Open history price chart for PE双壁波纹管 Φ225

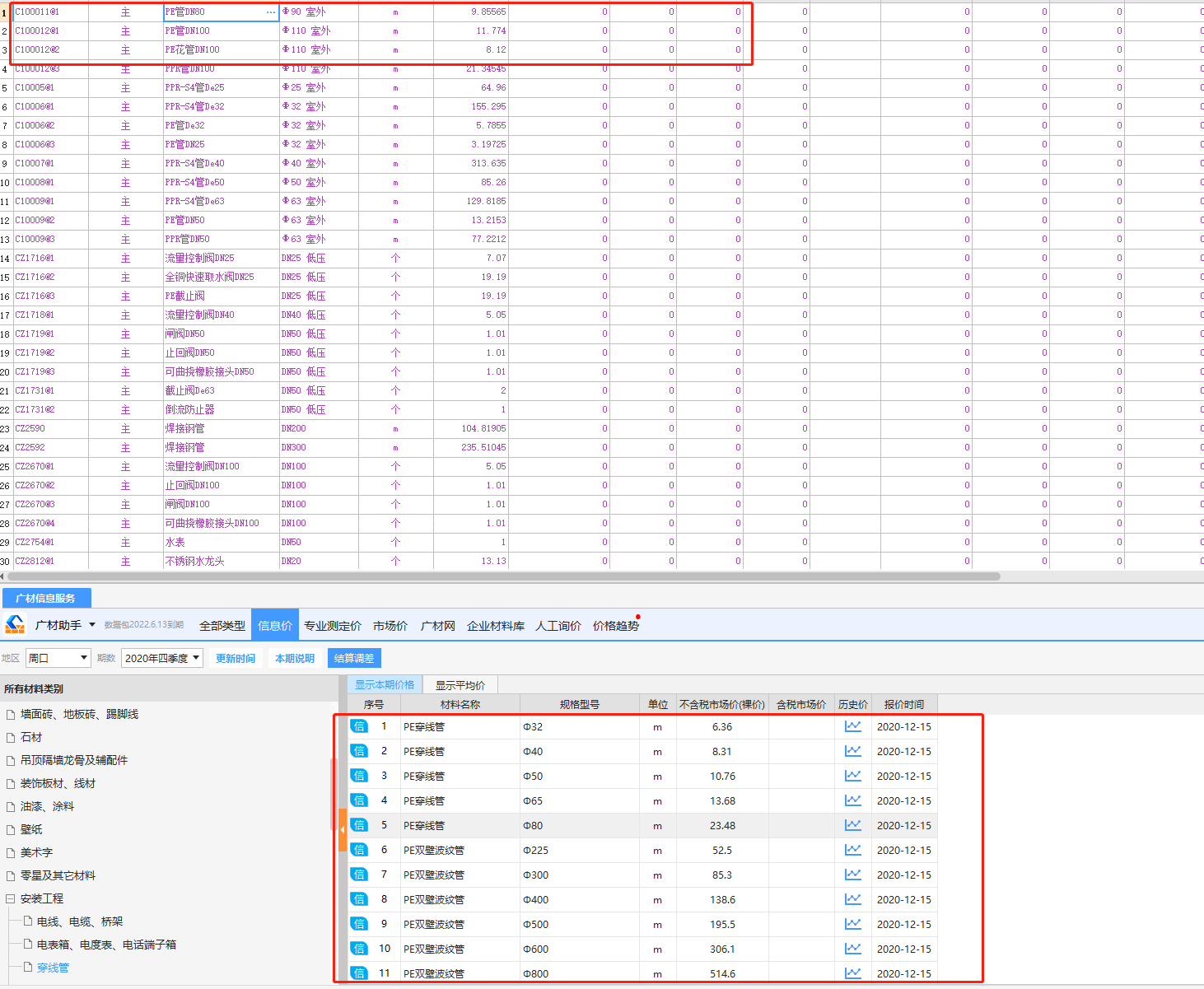[x=853, y=850]
